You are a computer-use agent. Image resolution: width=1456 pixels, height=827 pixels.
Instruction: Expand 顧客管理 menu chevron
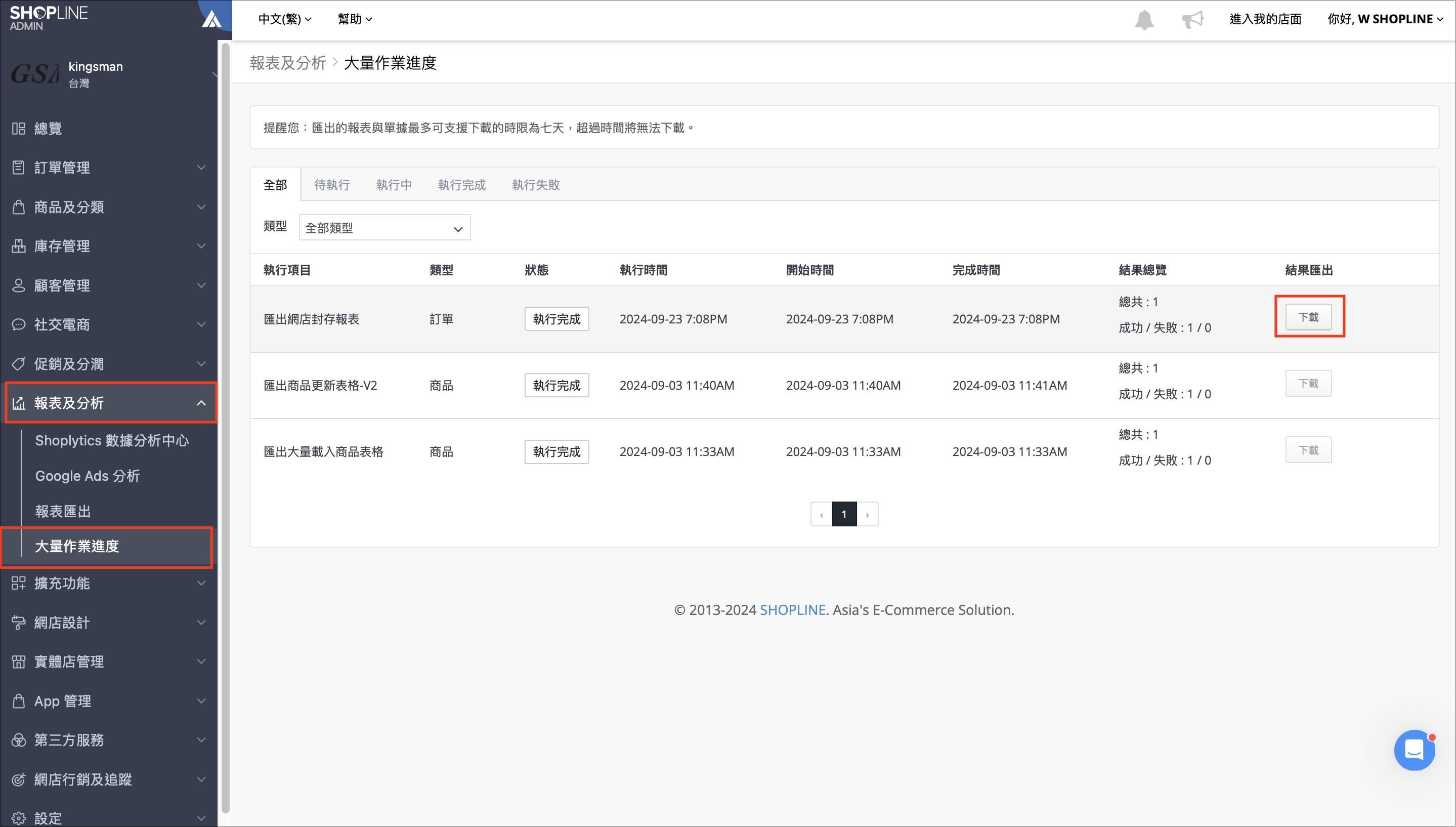(x=201, y=285)
